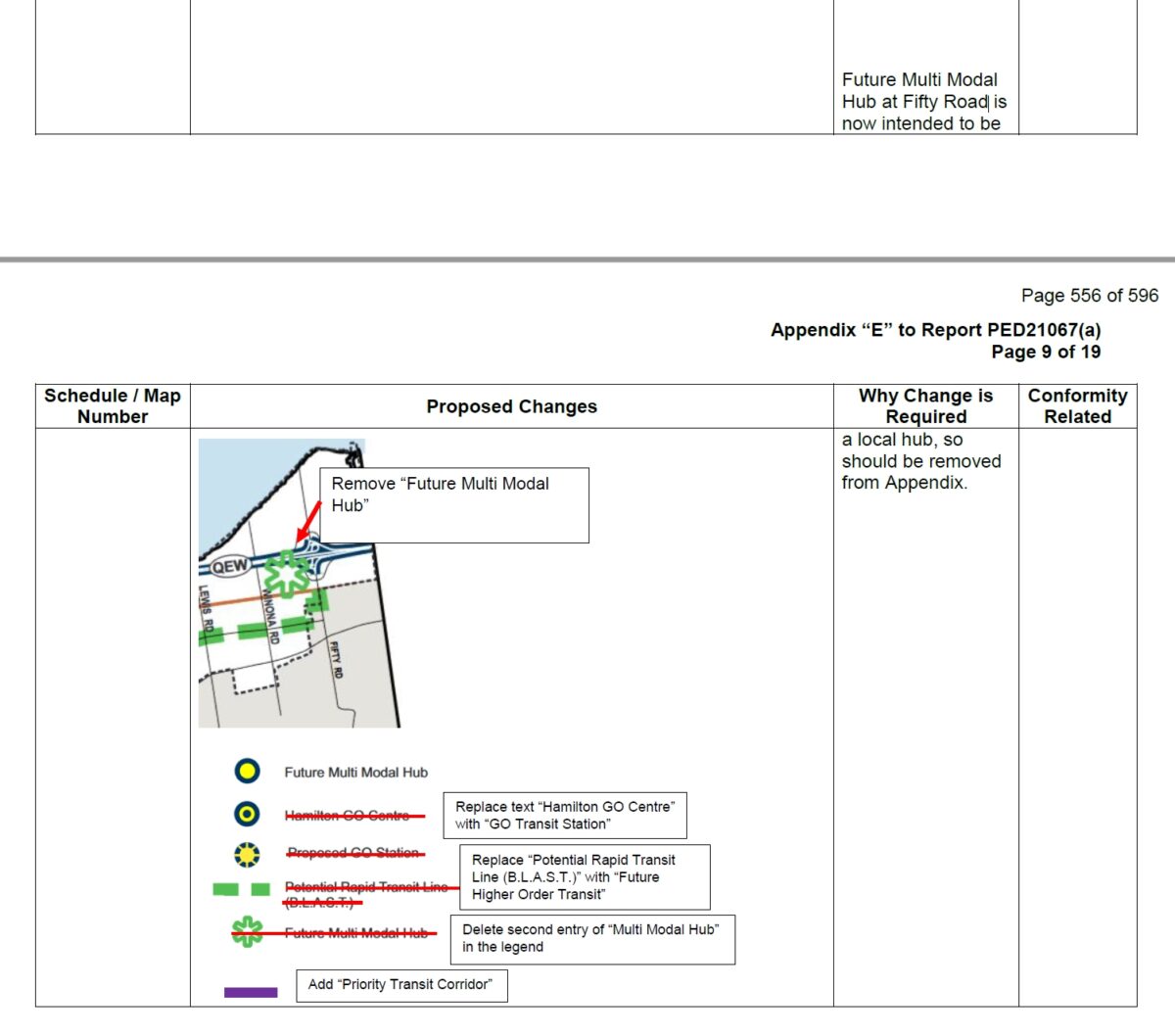Select the 'Hub at Fifty Road is' text line
1175x1036 pixels.
pyautogui.click(x=924, y=102)
